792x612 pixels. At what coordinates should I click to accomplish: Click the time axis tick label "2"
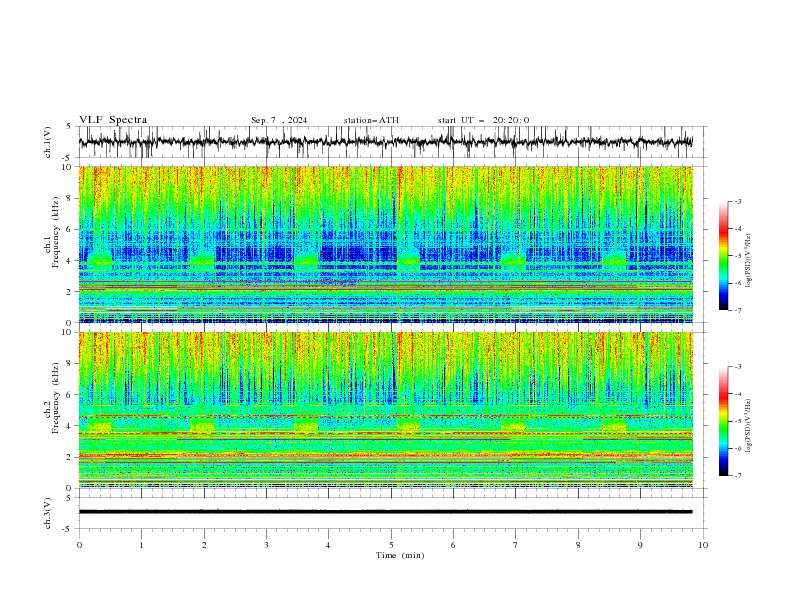click(204, 545)
